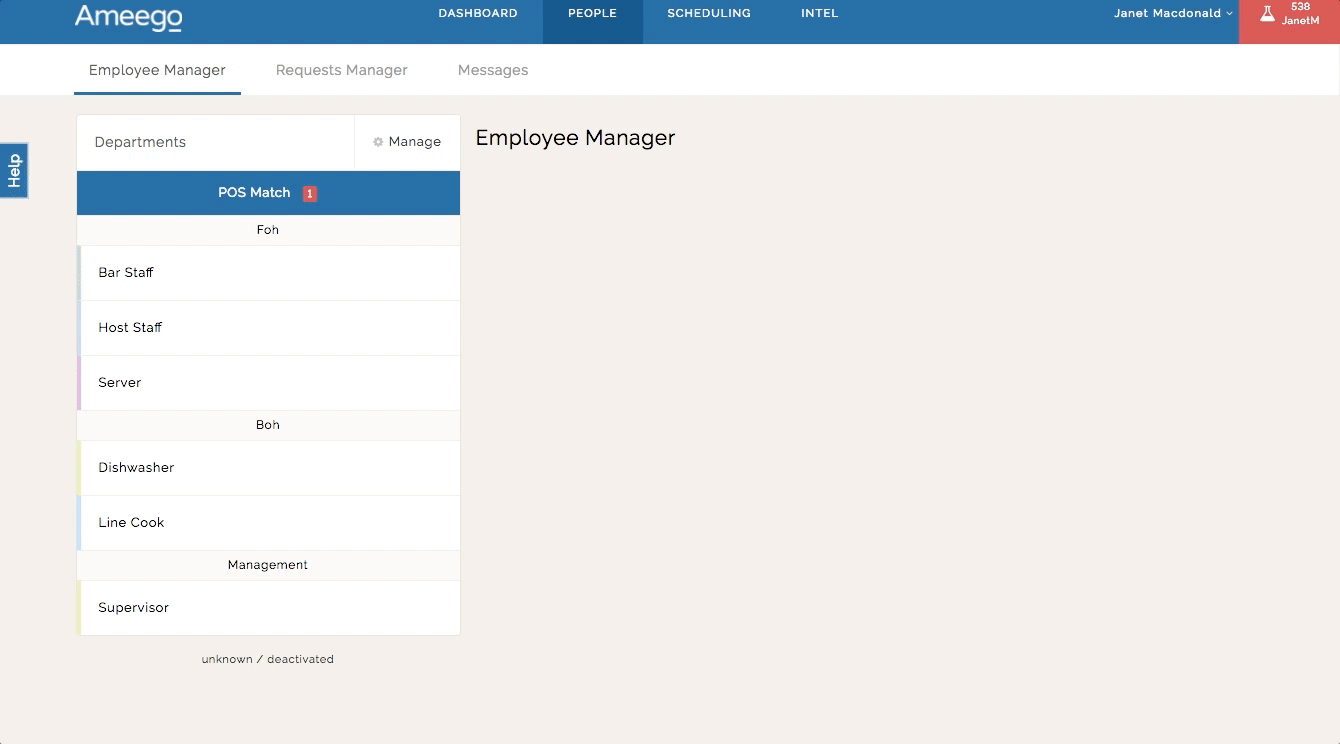Select the Dishwasher department
Screen dimensions: 1340x744
click(x=268, y=468)
